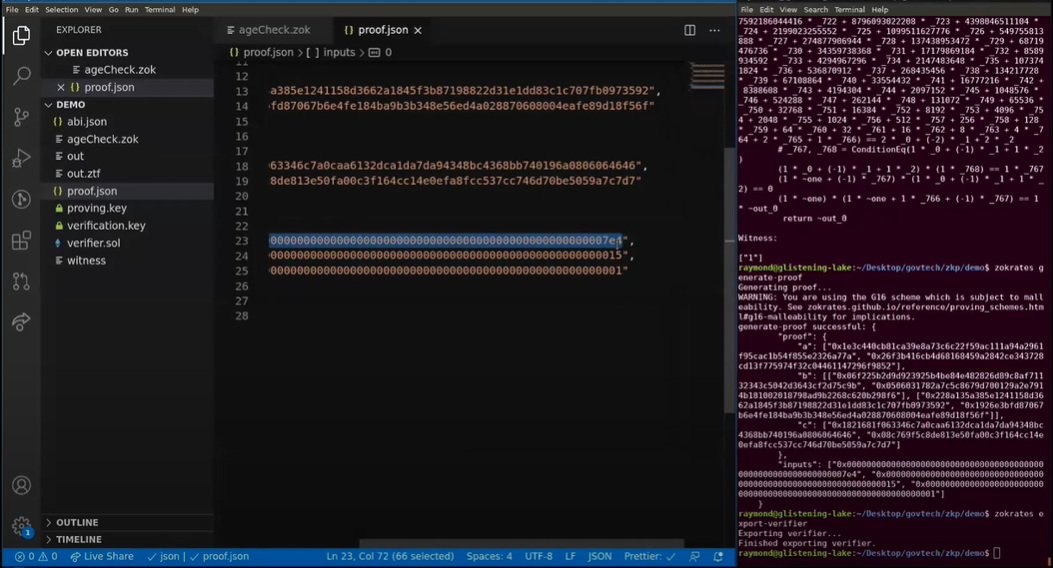Open the witness file in explorer
1053x568 pixels.
pos(128,261)
